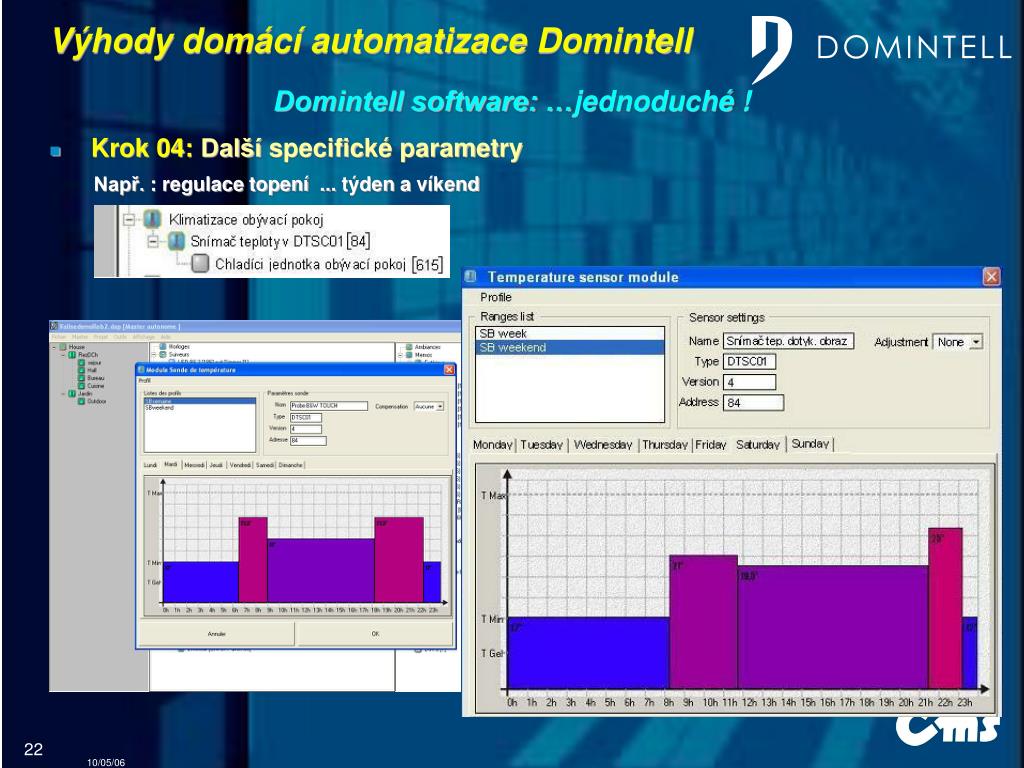This screenshot has width=1024, height=768.
Task: Click the Snímač teploty v DTSC01 thermometer icon
Action: [176, 241]
